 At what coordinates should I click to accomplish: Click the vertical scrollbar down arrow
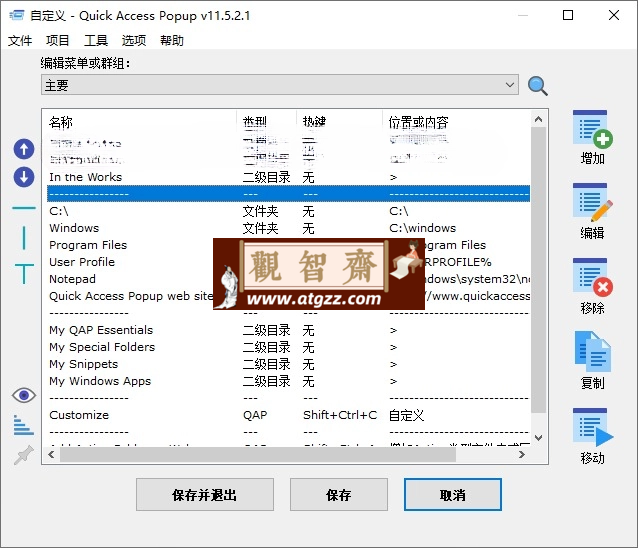[538, 438]
